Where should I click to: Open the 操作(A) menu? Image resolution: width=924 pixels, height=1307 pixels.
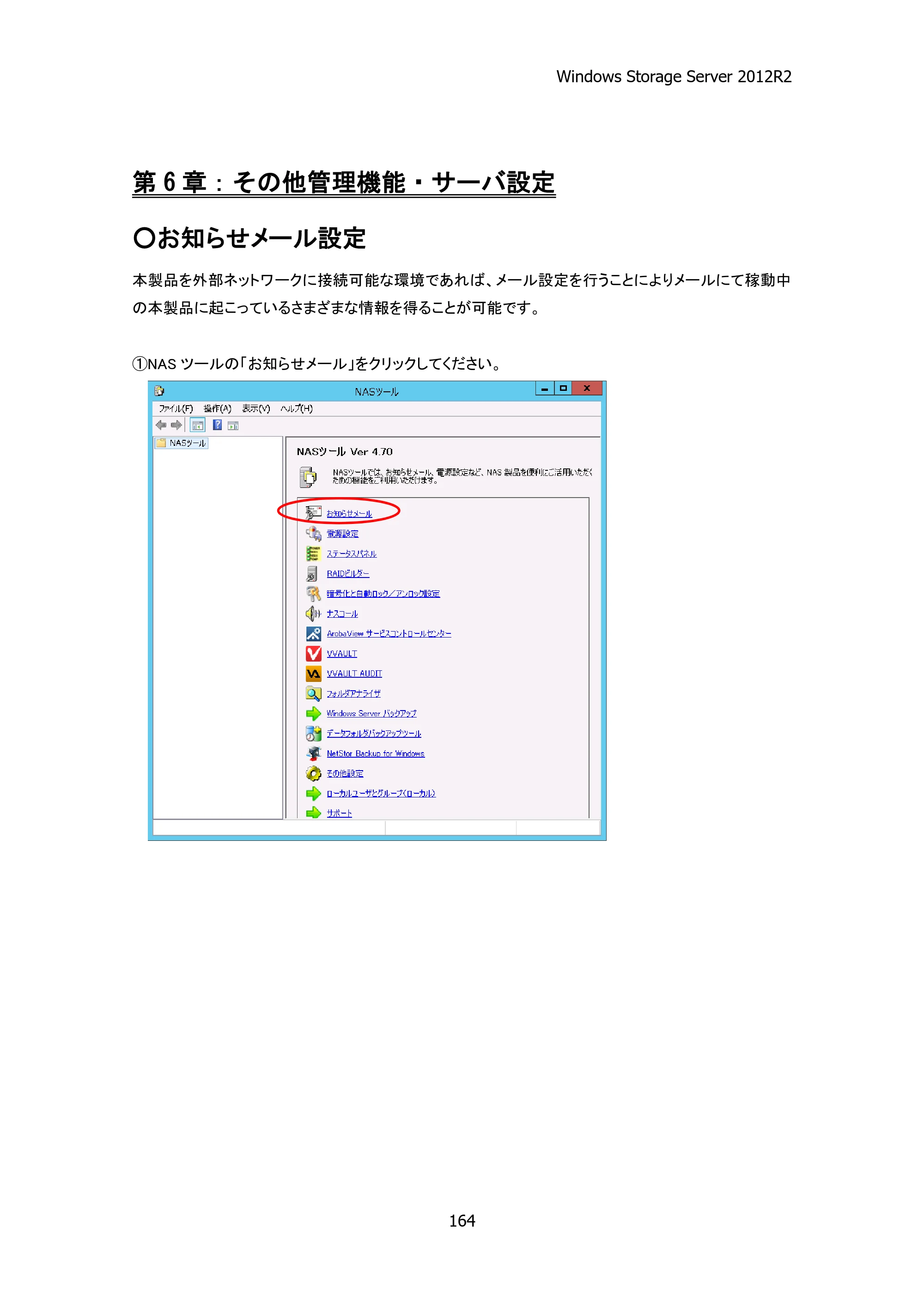point(218,408)
